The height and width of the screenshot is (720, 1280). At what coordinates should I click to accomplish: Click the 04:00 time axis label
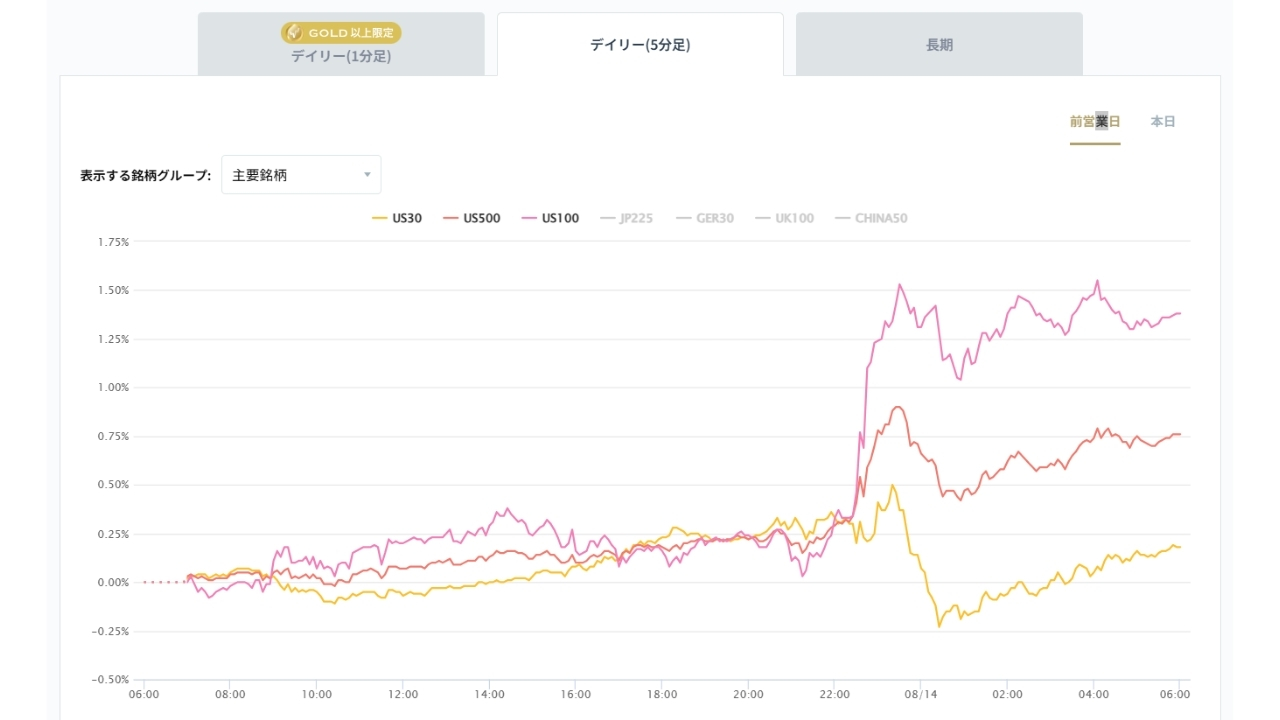pos(1093,693)
